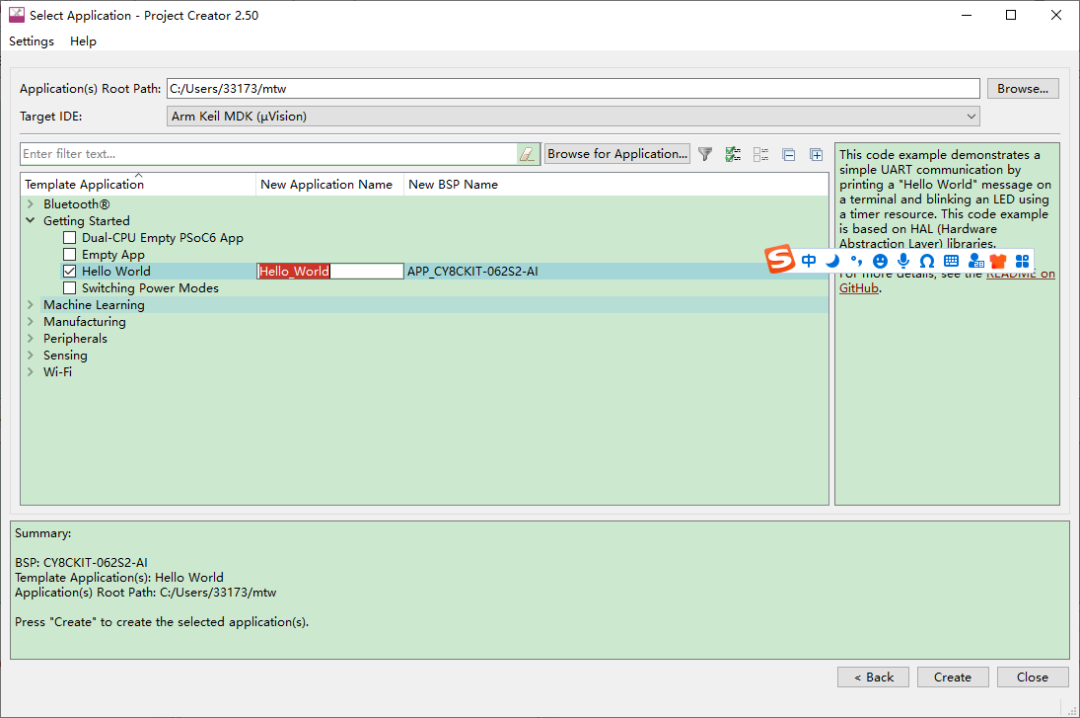Expand the Manufacturing category
1080x718 pixels.
point(30,321)
